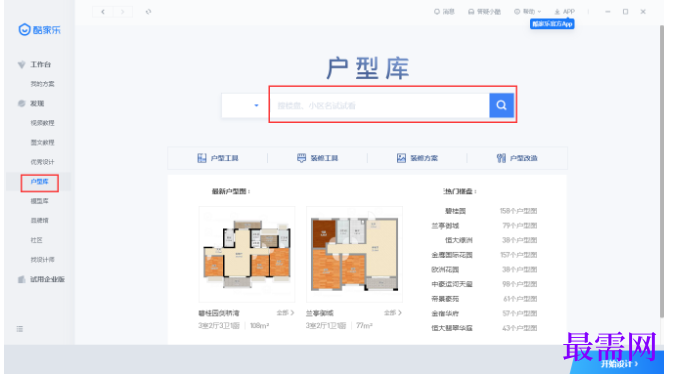Open the headset customer service entry
Viewport: 675px width, 378px height.
484,12
